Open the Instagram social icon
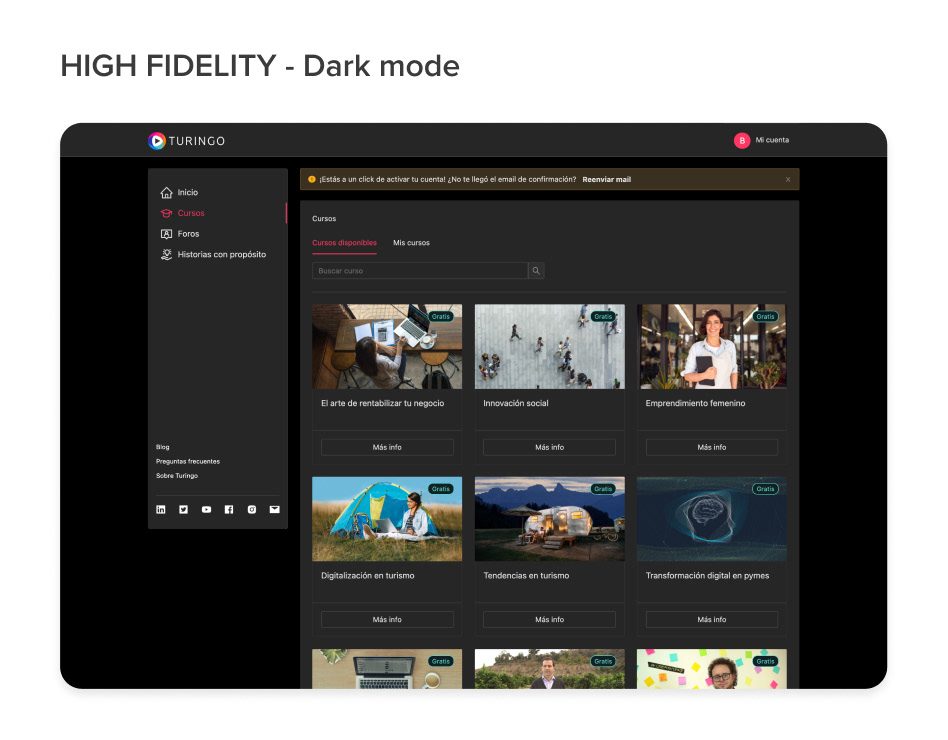Image resolution: width=948 pixels, height=740 pixels. click(252, 510)
